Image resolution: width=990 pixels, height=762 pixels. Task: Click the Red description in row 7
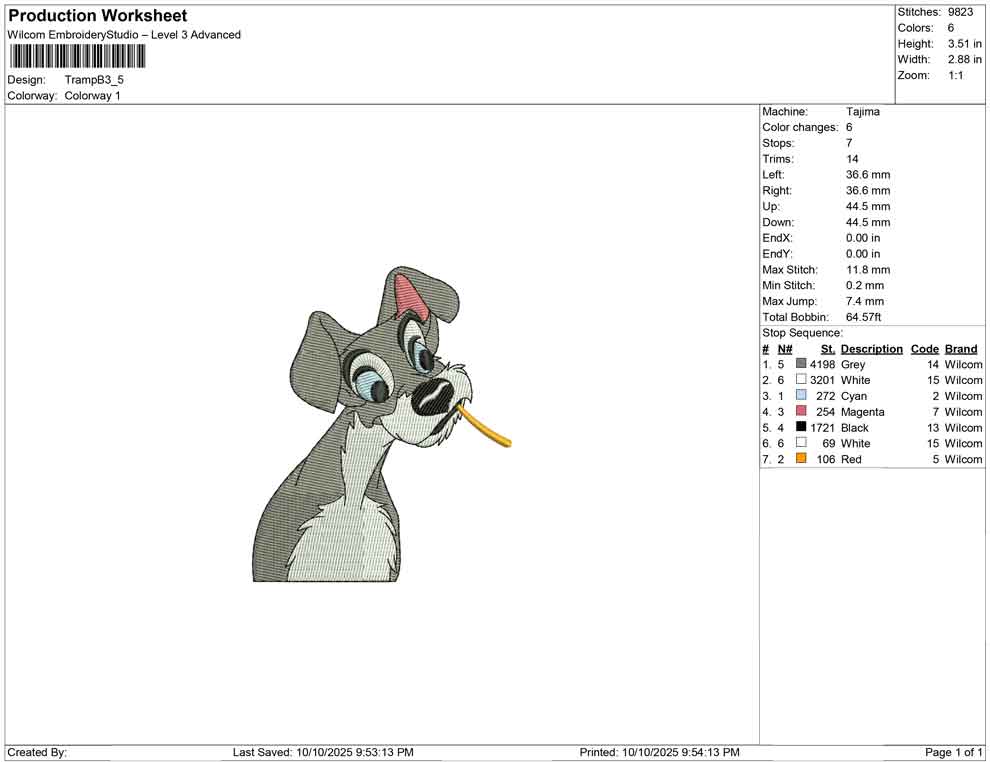click(x=851, y=459)
